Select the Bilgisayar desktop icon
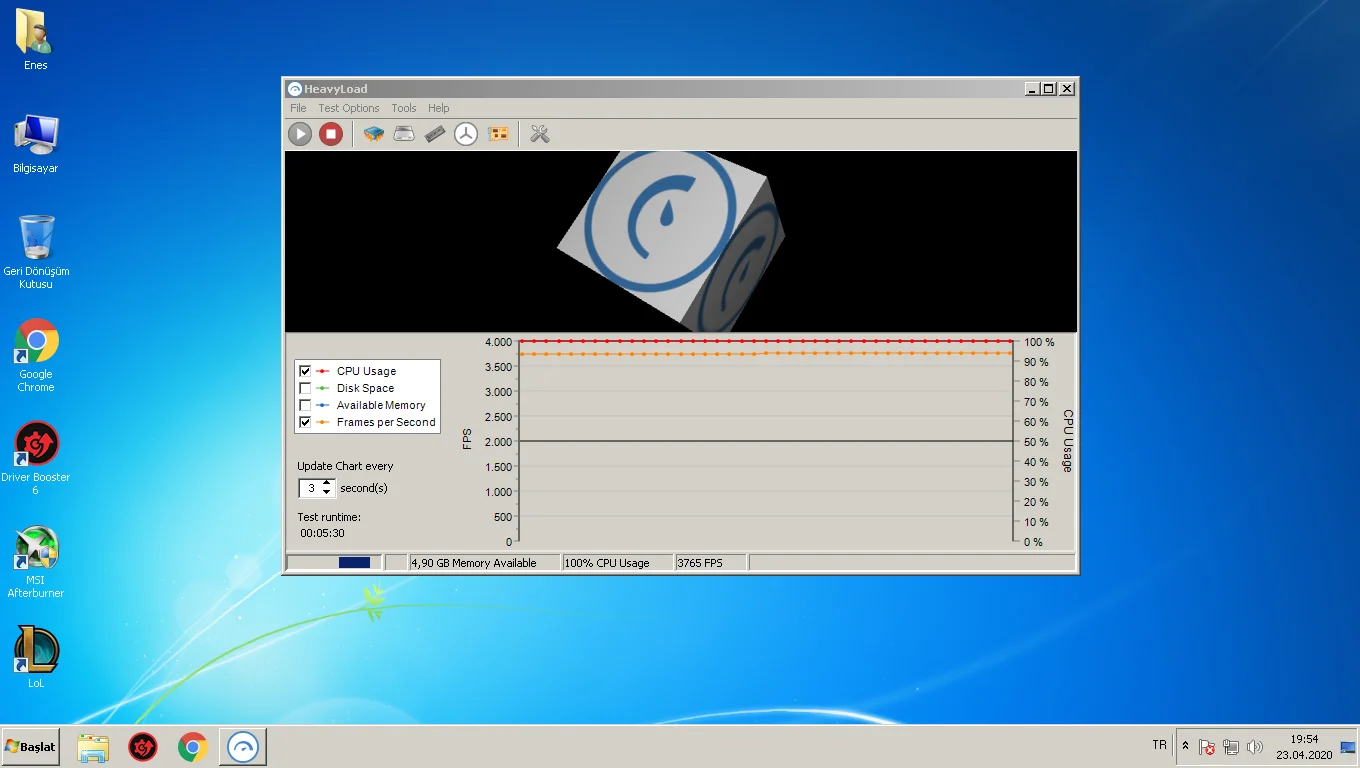The width and height of the screenshot is (1360, 768). coord(36,143)
